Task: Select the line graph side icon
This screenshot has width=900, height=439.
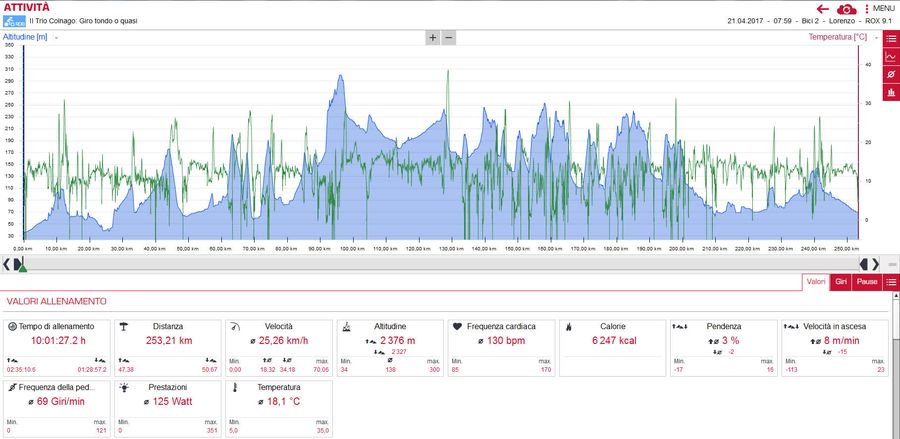Action: (x=891, y=56)
